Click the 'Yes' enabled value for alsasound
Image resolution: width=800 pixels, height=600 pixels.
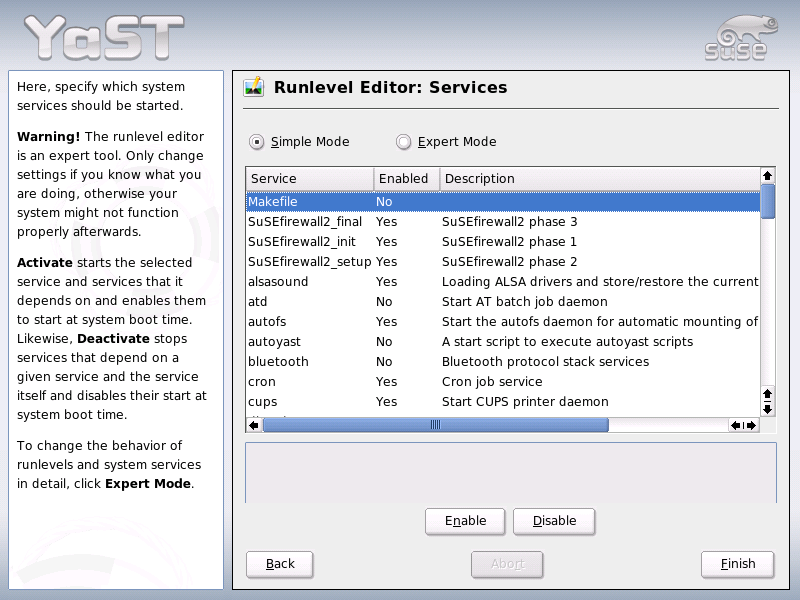[x=386, y=281]
